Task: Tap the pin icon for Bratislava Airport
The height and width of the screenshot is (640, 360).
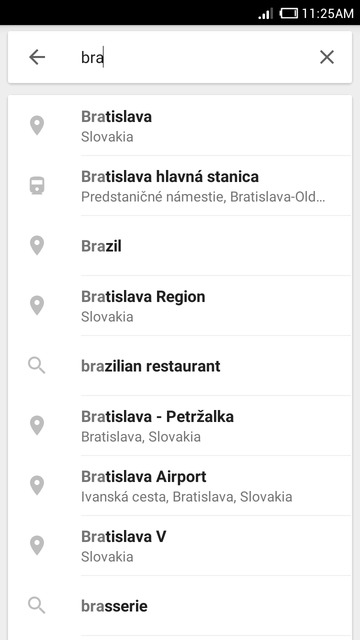Action: [37, 486]
